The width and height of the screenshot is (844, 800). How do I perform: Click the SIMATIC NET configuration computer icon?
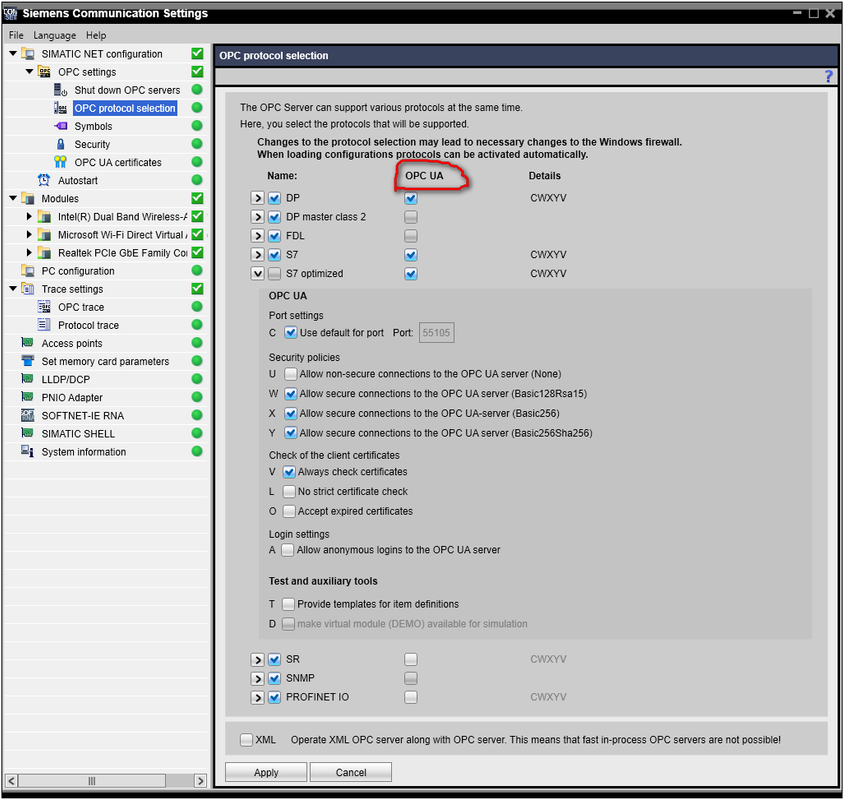pos(27,54)
